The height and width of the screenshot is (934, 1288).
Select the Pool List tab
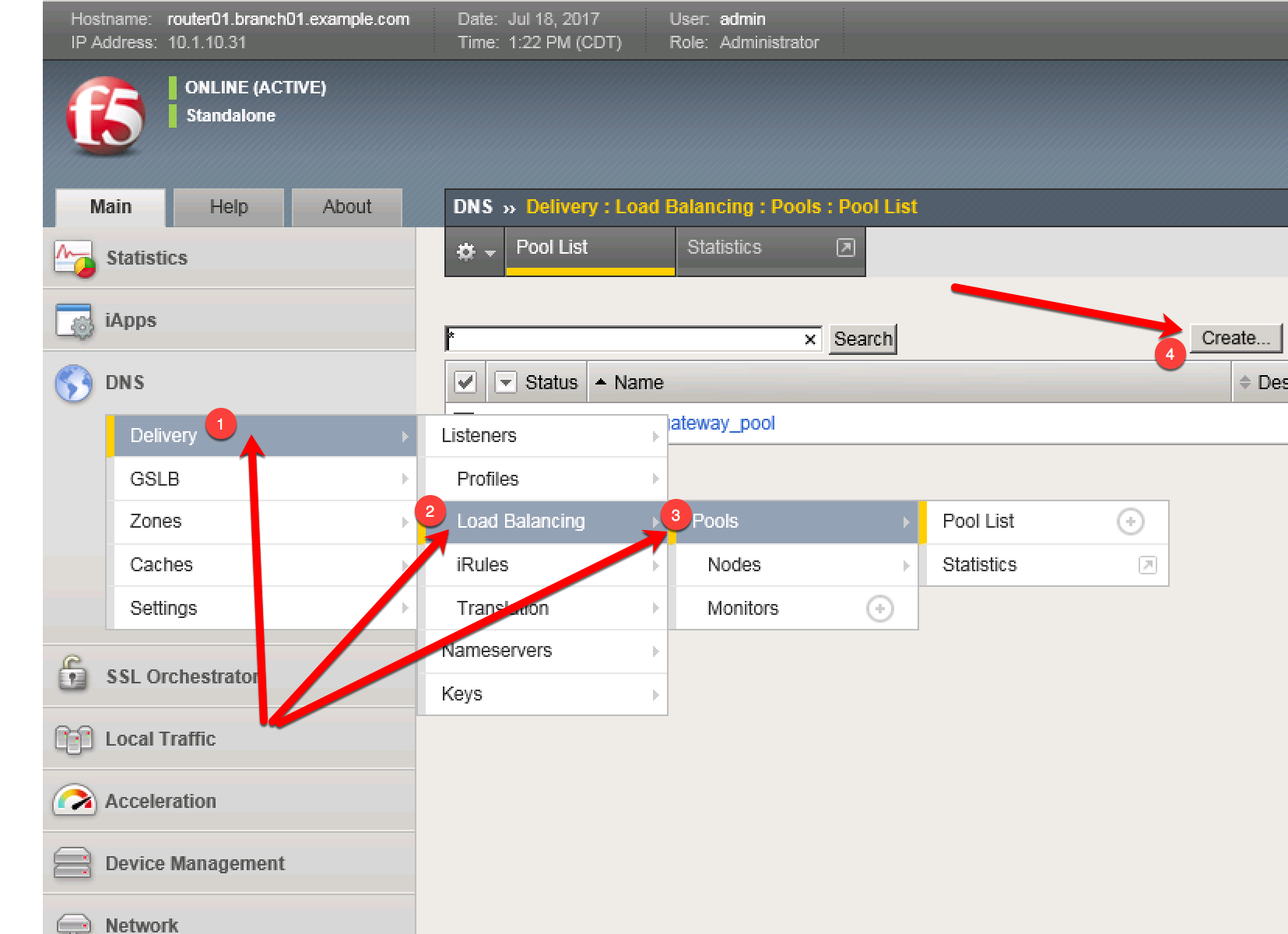point(591,251)
